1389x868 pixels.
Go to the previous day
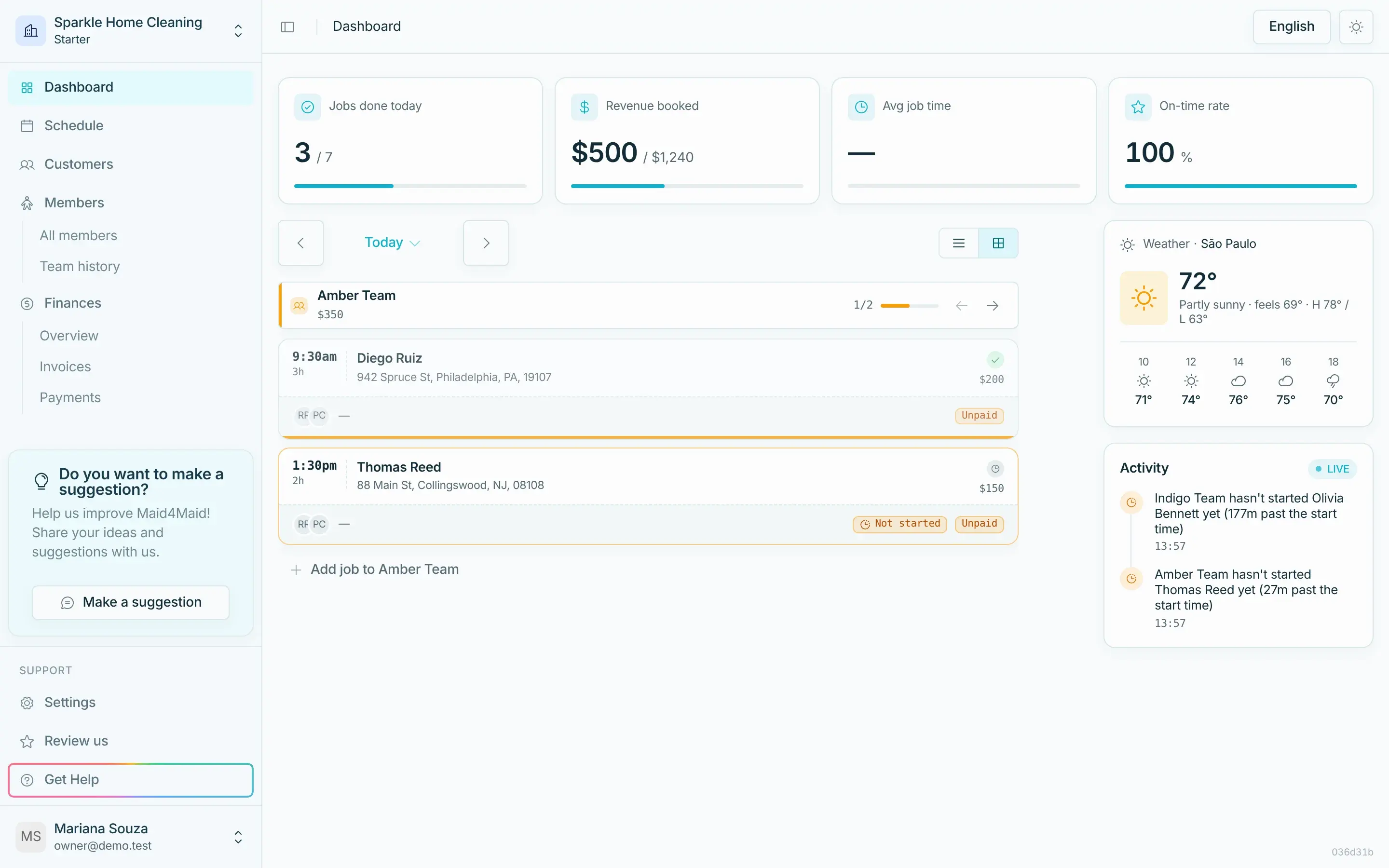click(x=301, y=243)
